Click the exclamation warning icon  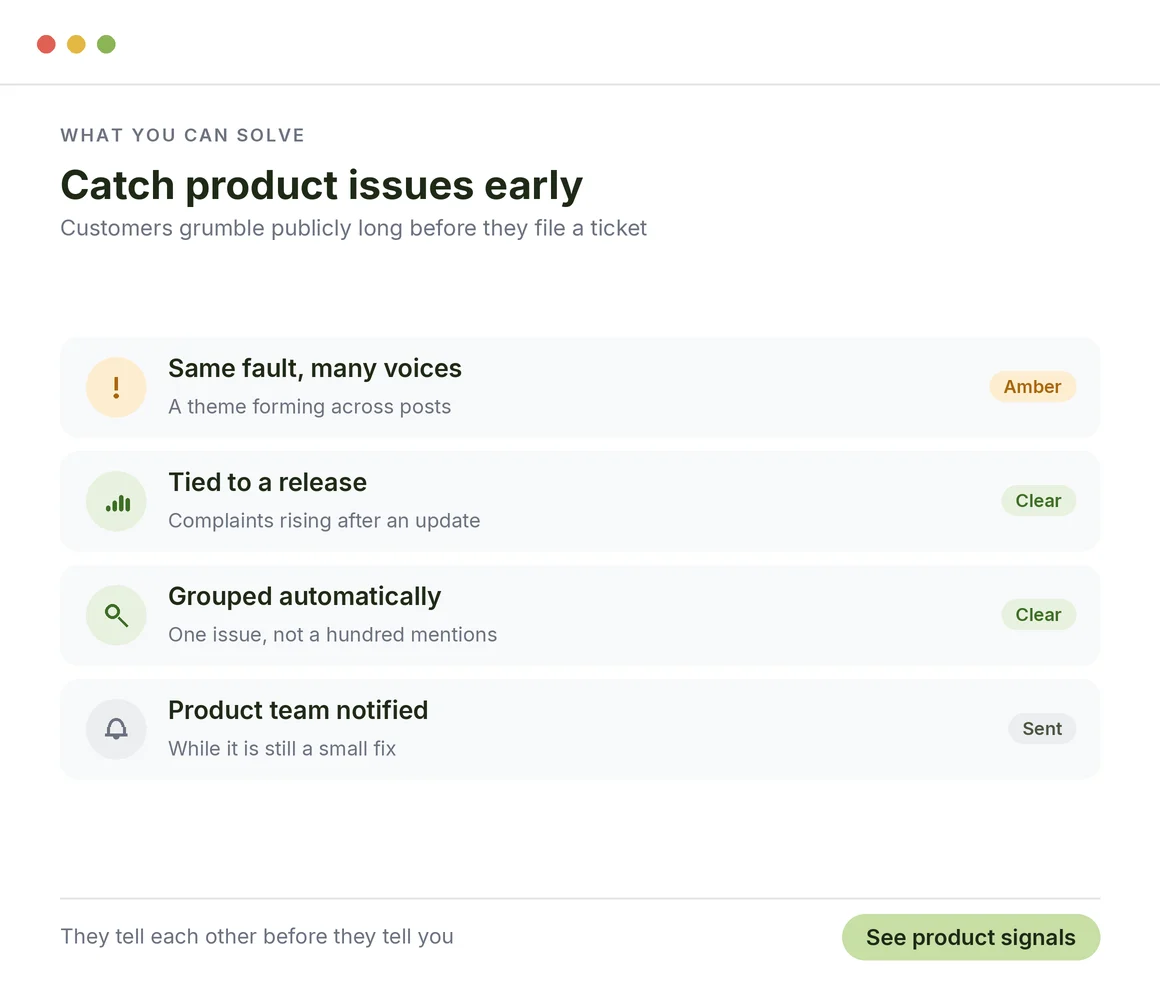point(116,387)
